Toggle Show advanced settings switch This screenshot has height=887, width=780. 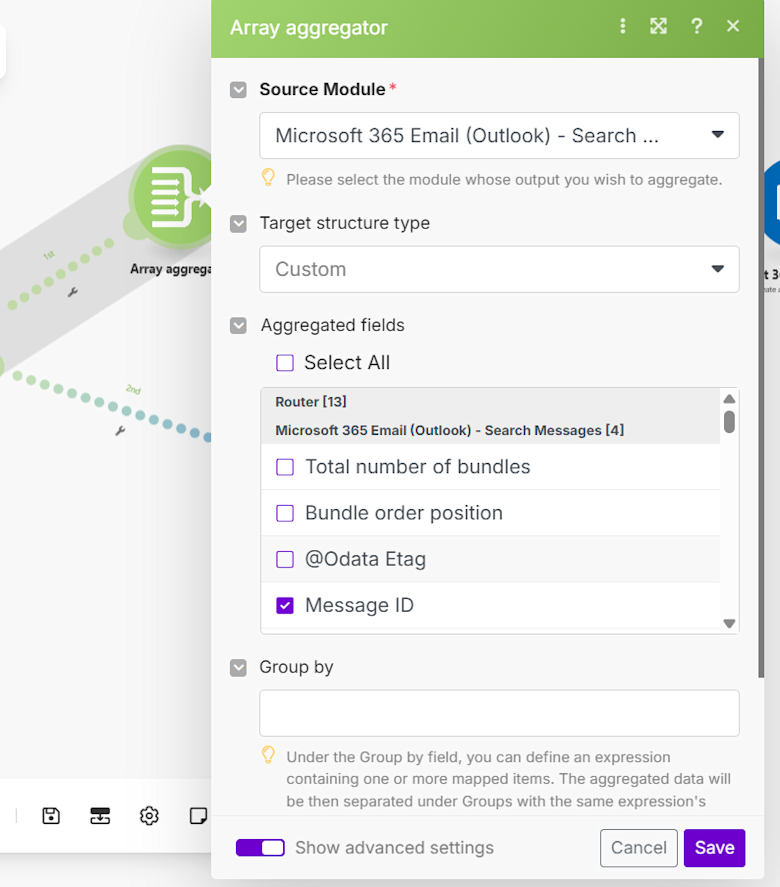[x=260, y=847]
